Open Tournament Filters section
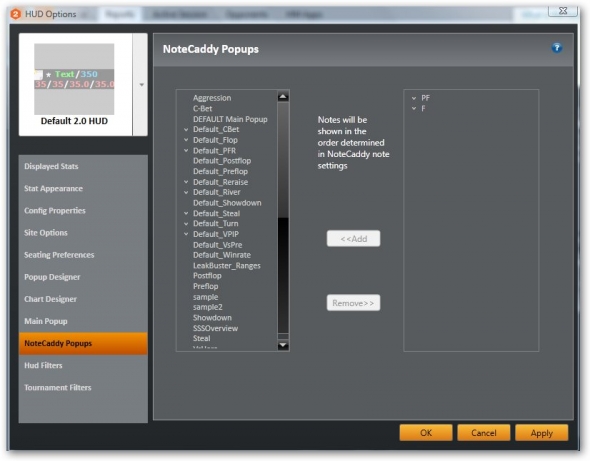 point(83,388)
